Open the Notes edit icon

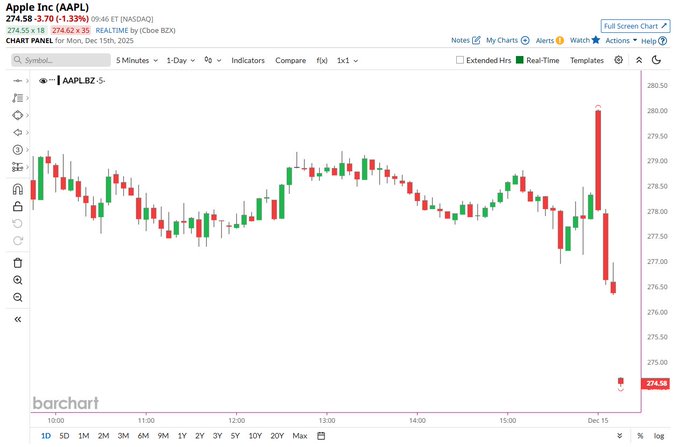click(476, 40)
